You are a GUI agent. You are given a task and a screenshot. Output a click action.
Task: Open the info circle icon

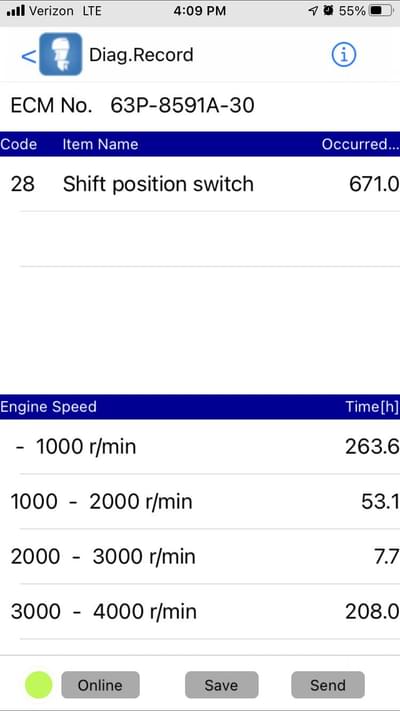coord(344,55)
